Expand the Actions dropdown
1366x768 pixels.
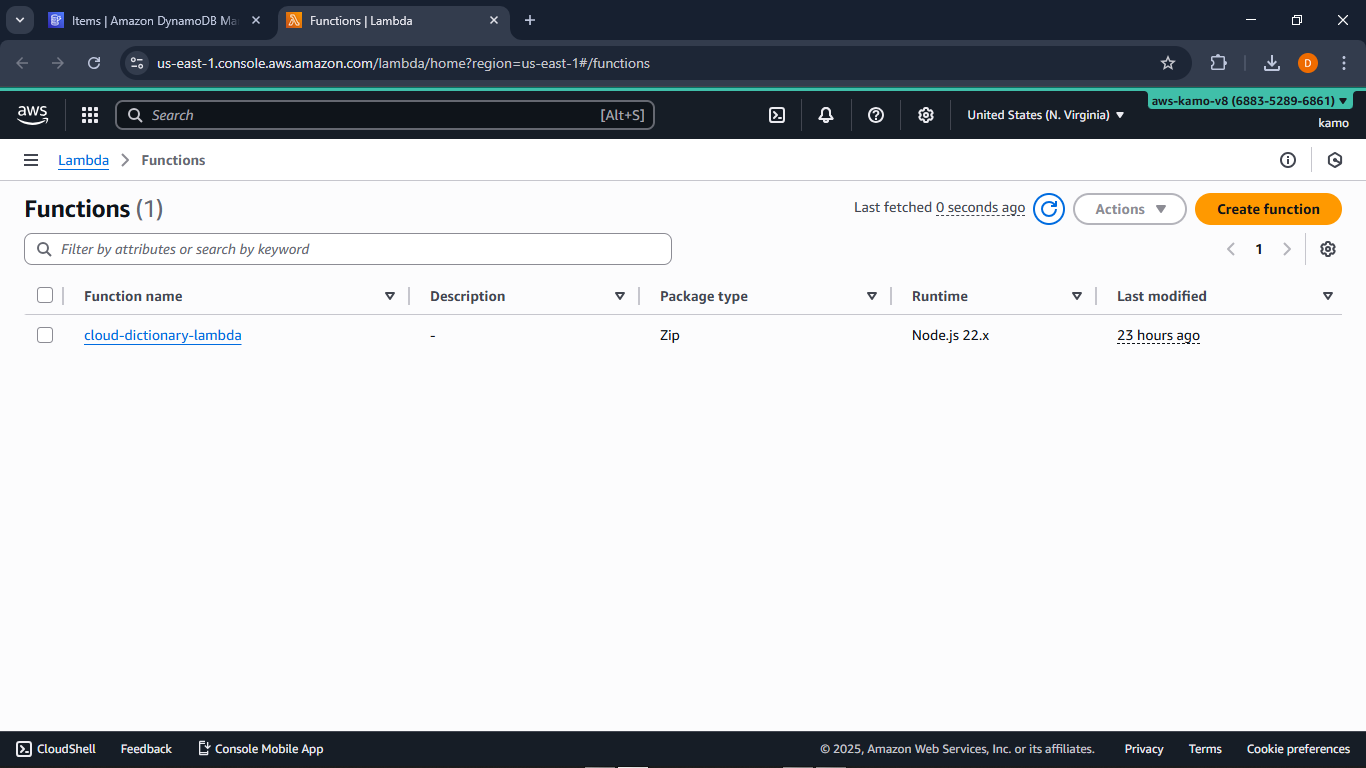click(1129, 209)
